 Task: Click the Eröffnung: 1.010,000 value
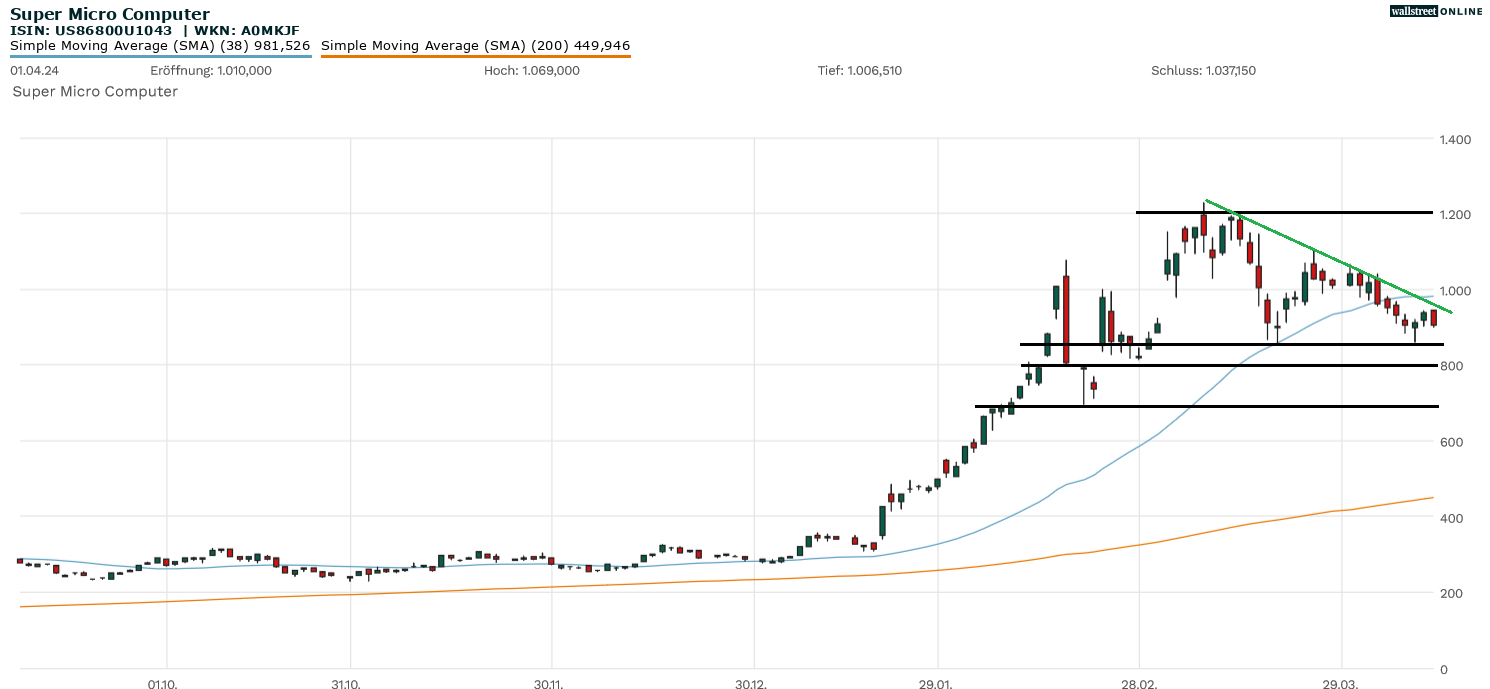point(211,71)
